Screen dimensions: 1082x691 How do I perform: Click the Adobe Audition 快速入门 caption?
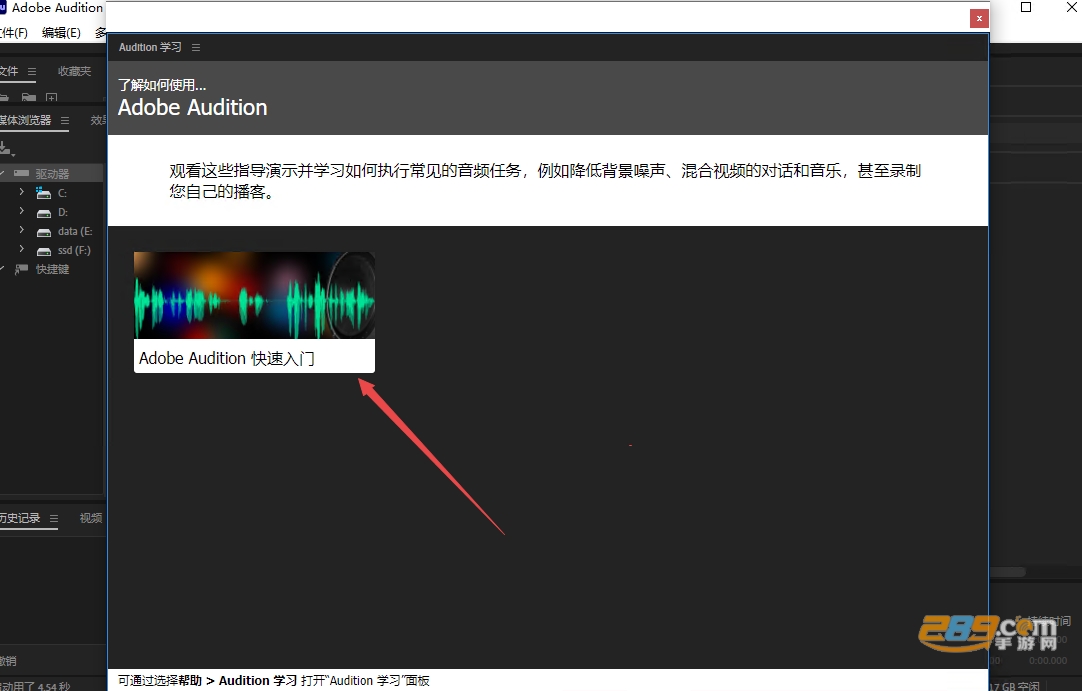point(226,358)
